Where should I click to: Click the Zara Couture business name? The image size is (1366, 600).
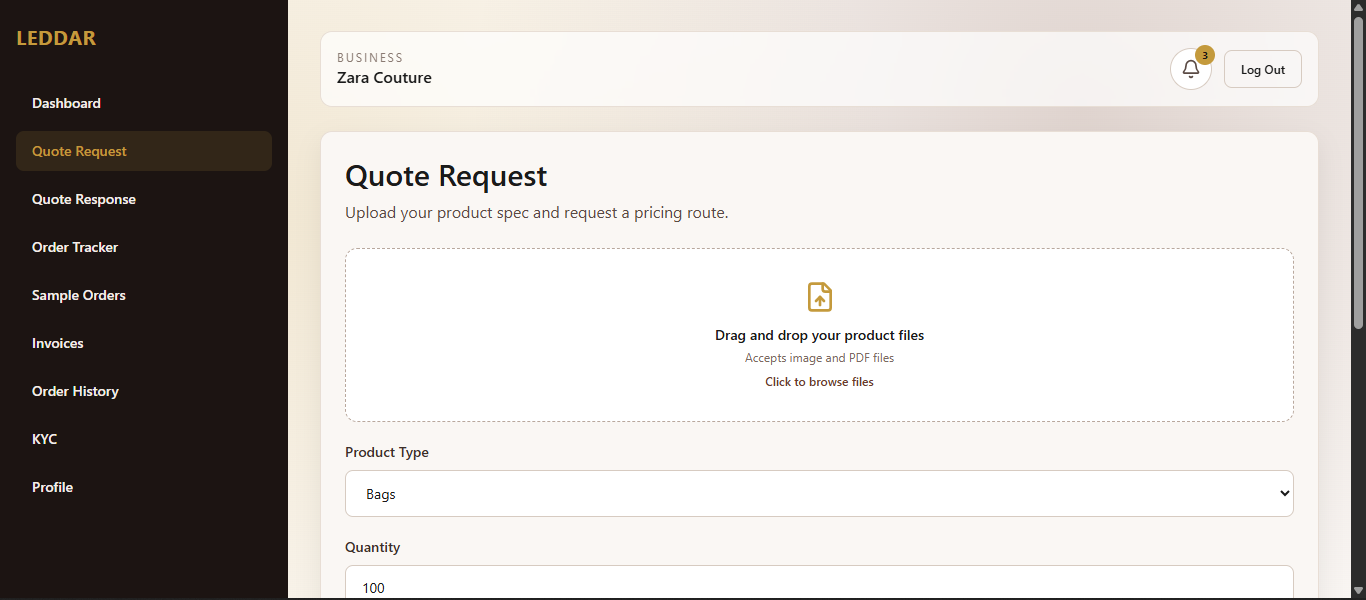click(384, 78)
